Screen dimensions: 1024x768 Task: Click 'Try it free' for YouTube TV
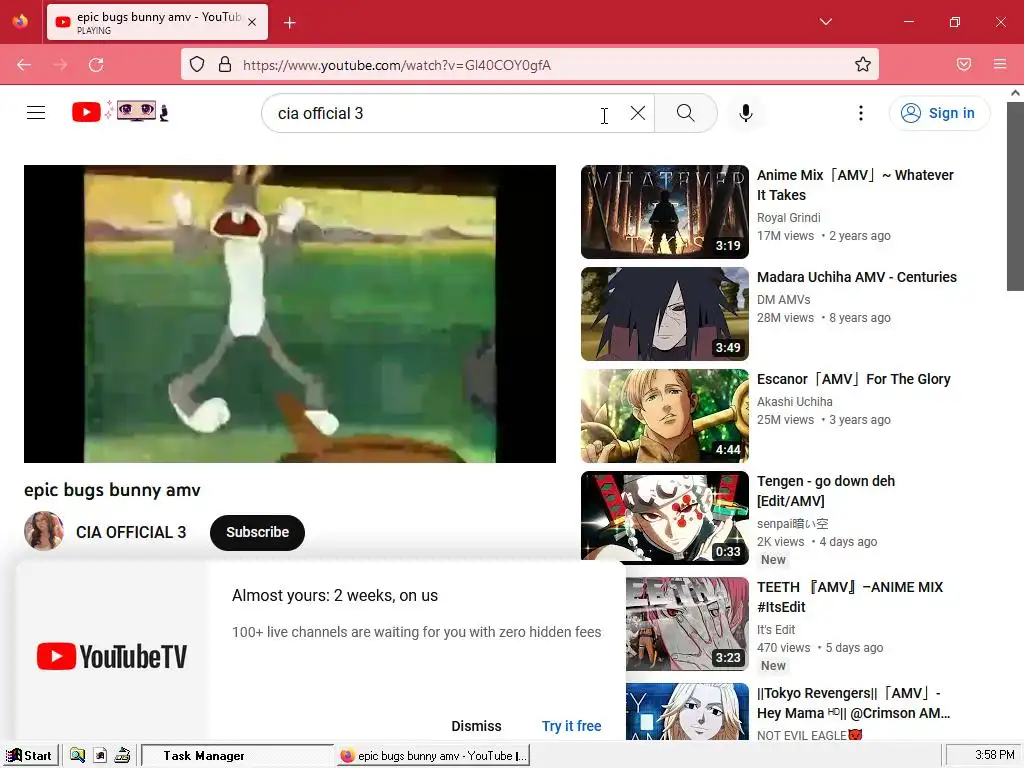(x=571, y=726)
